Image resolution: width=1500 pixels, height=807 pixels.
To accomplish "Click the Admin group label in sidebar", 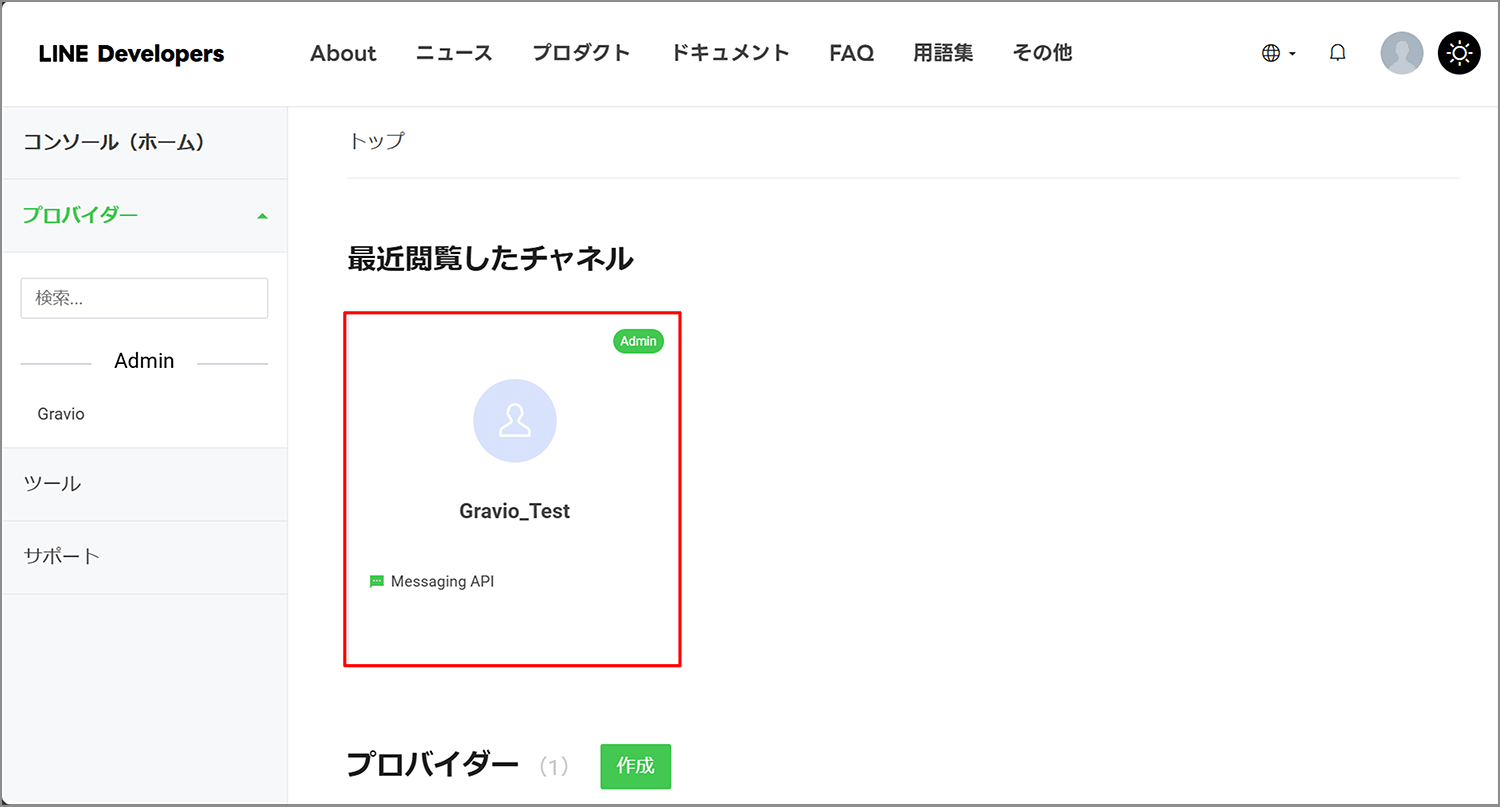I will click(x=144, y=361).
